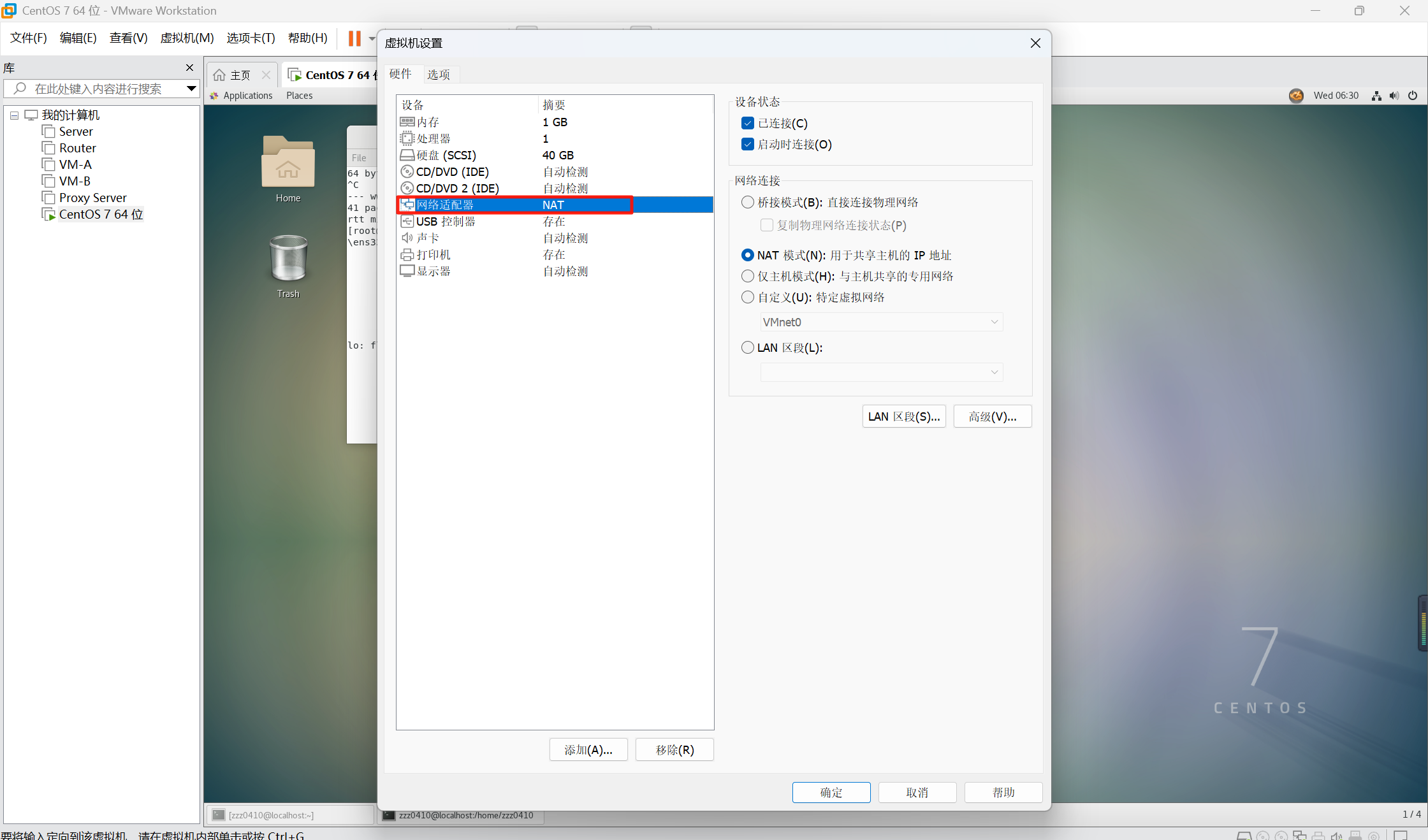Select the CD/DVD (IDE) device icon
The height and width of the screenshot is (840, 1428).
point(407,171)
